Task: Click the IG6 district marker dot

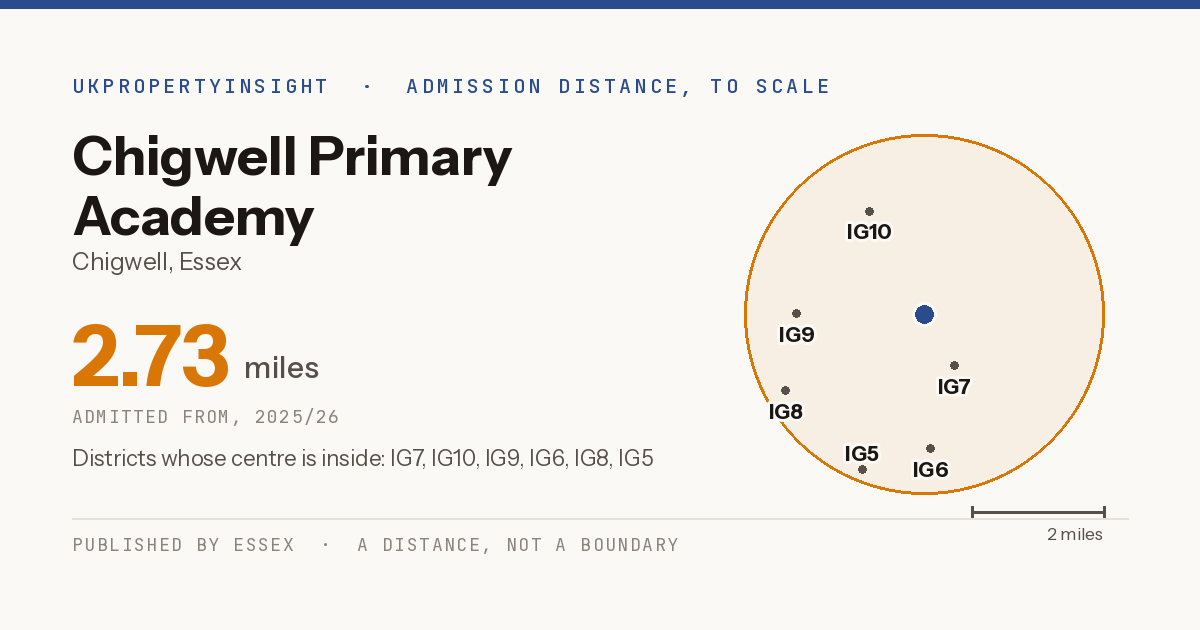Action: [930, 448]
